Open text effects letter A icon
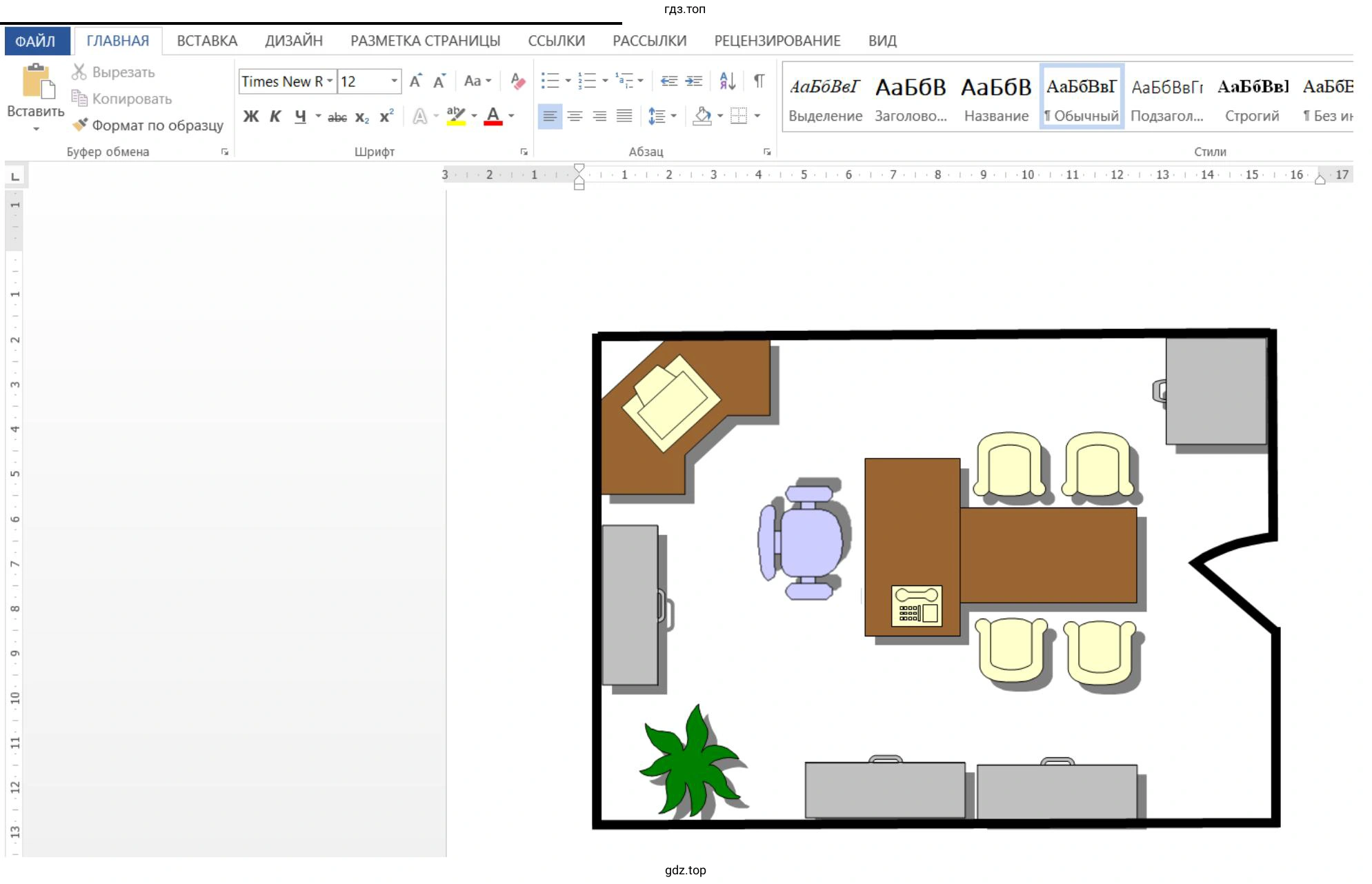The width and height of the screenshot is (1372, 884). click(x=419, y=117)
